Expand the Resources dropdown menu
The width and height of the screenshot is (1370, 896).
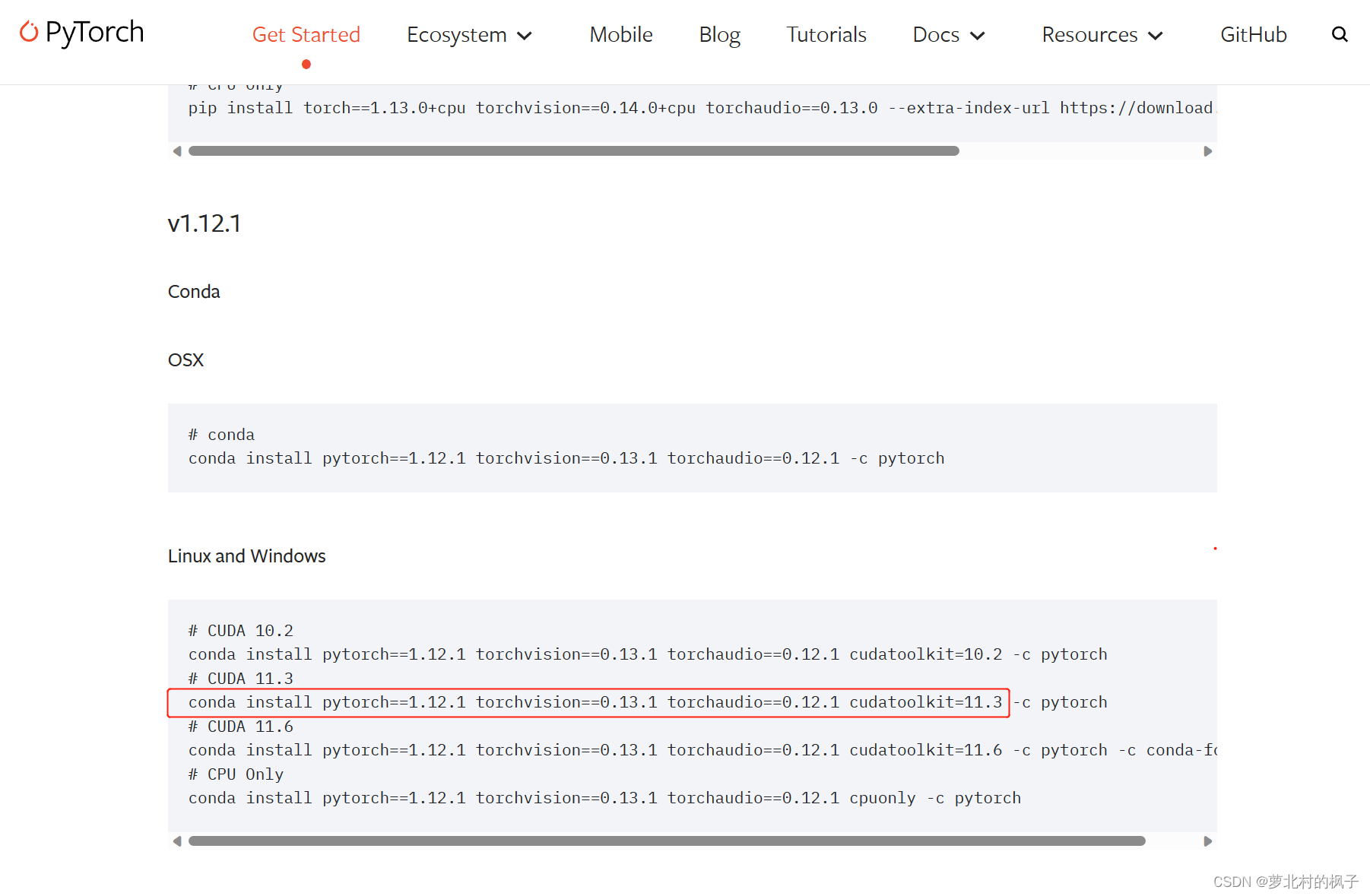[1102, 35]
